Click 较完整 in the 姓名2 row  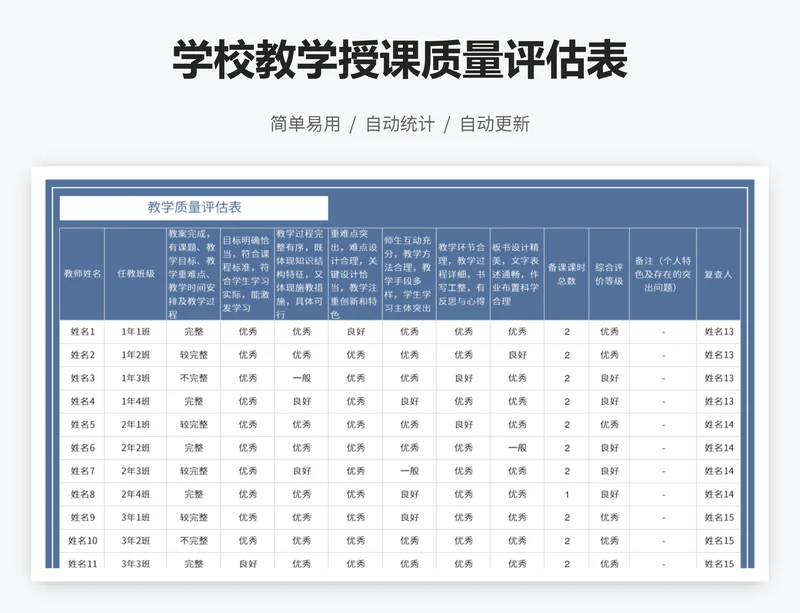click(194, 355)
